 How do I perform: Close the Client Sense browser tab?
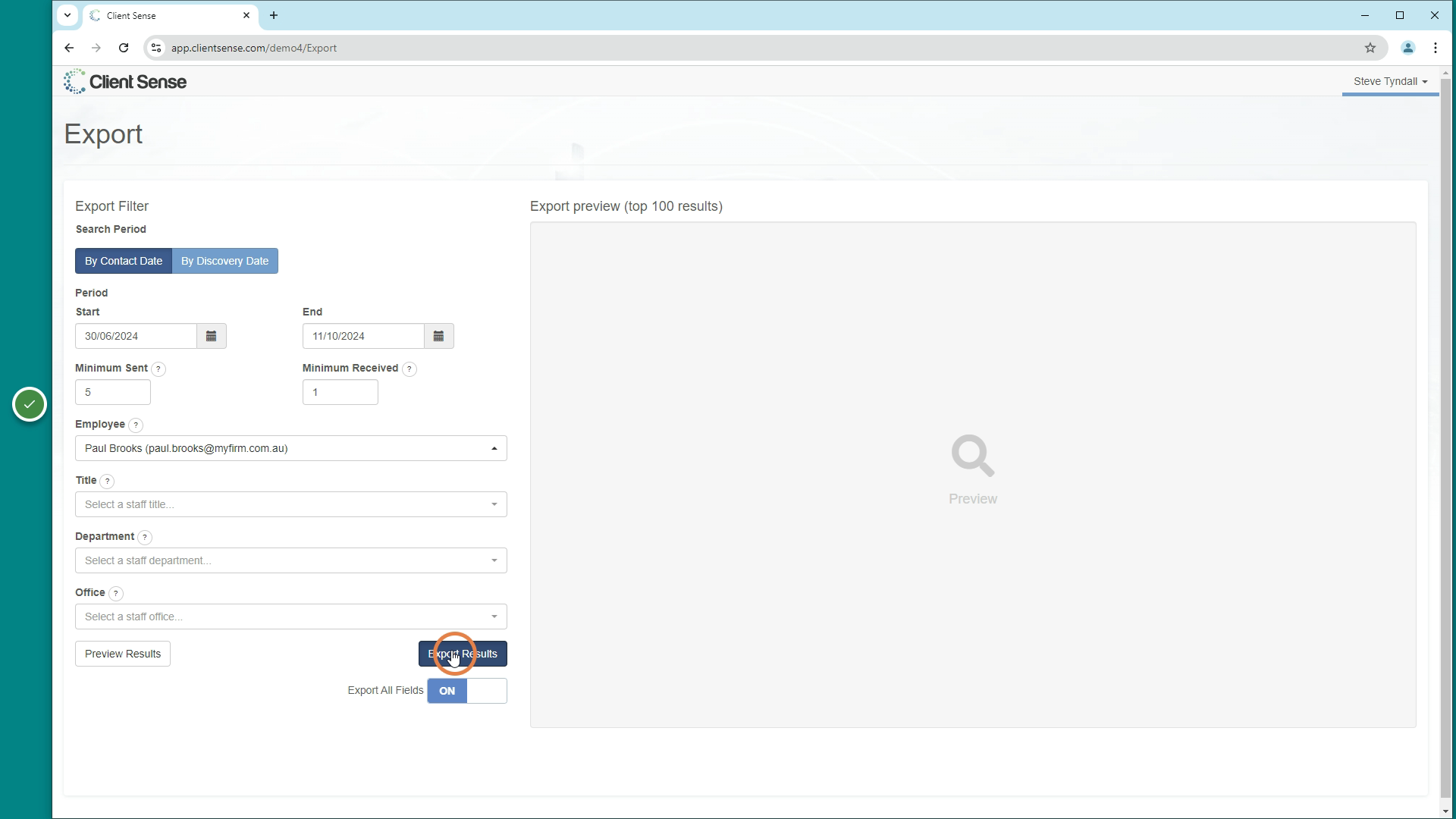coord(246,15)
